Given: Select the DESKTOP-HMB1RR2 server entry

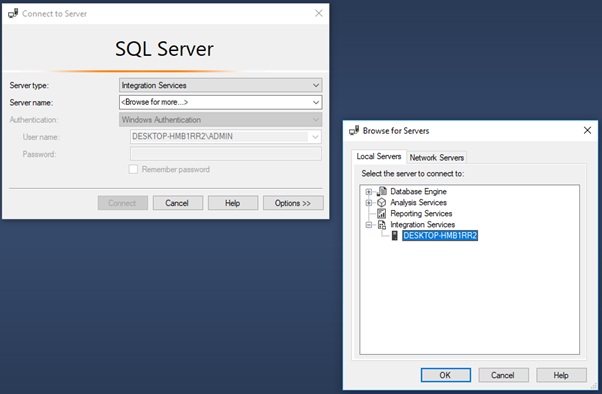Looking at the screenshot, I should tap(440, 236).
